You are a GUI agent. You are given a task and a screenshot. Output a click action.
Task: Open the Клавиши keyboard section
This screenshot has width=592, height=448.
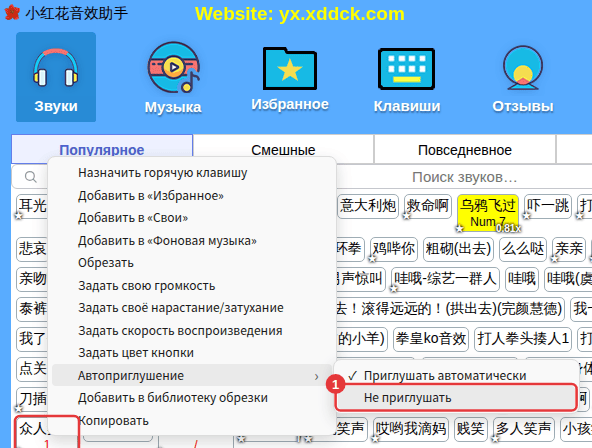click(407, 80)
